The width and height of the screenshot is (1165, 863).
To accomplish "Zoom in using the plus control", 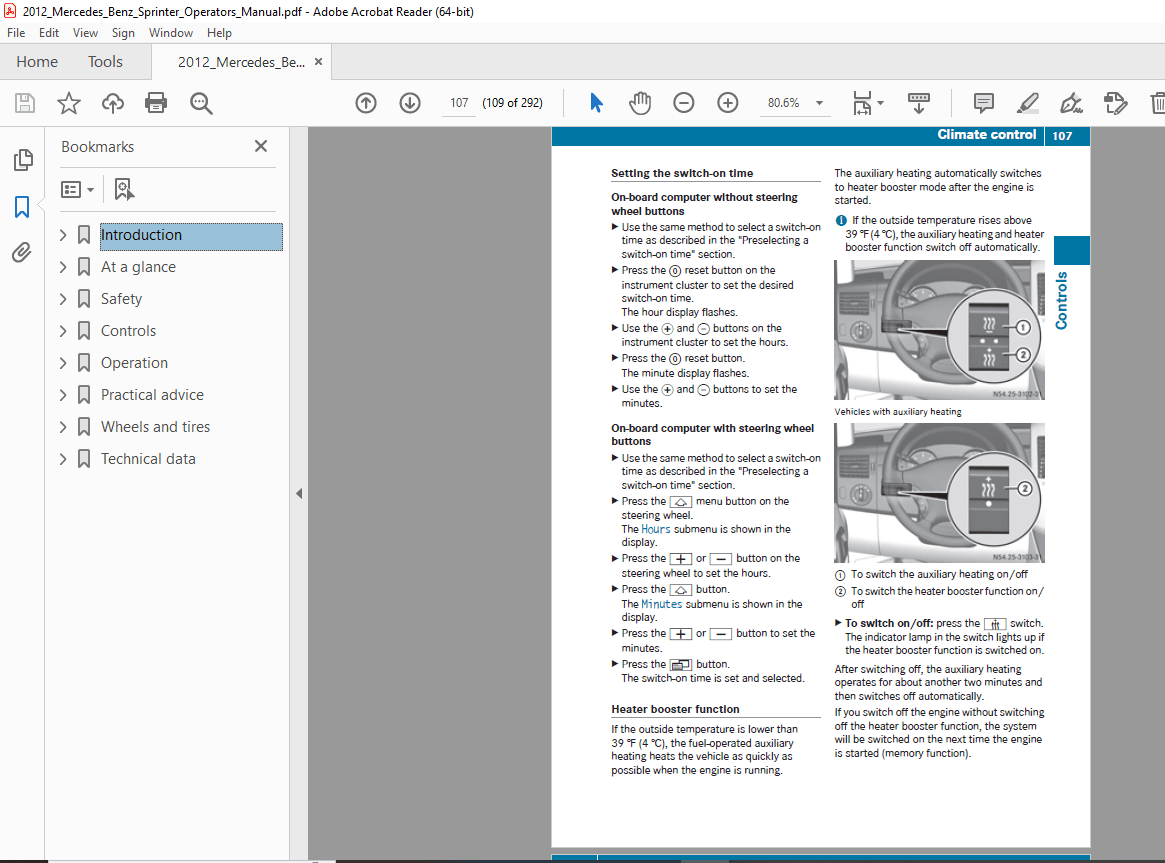I will coord(727,102).
